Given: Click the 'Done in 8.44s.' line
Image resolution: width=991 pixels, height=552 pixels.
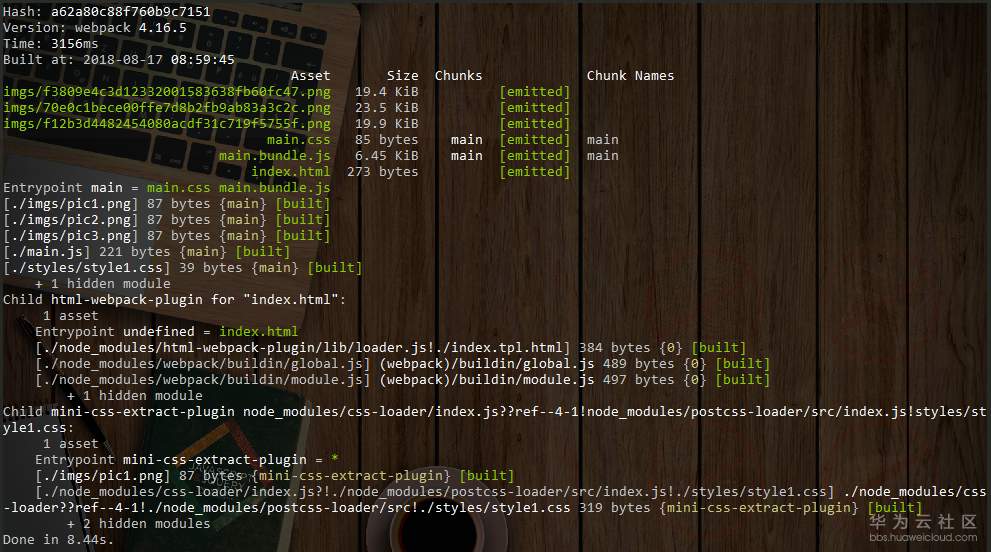Looking at the screenshot, I should [x=58, y=540].
